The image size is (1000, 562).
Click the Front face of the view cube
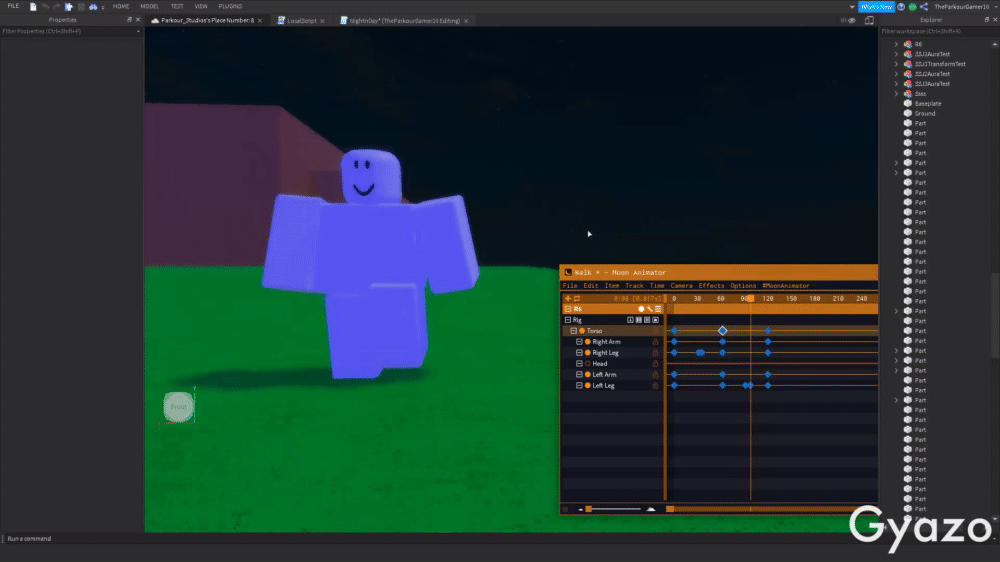178,407
